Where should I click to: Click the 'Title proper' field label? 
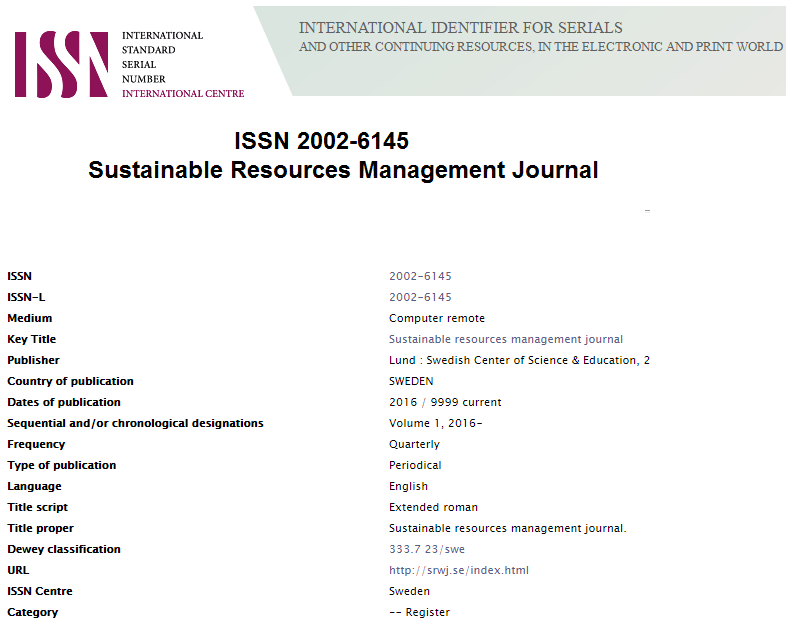click(x=40, y=528)
